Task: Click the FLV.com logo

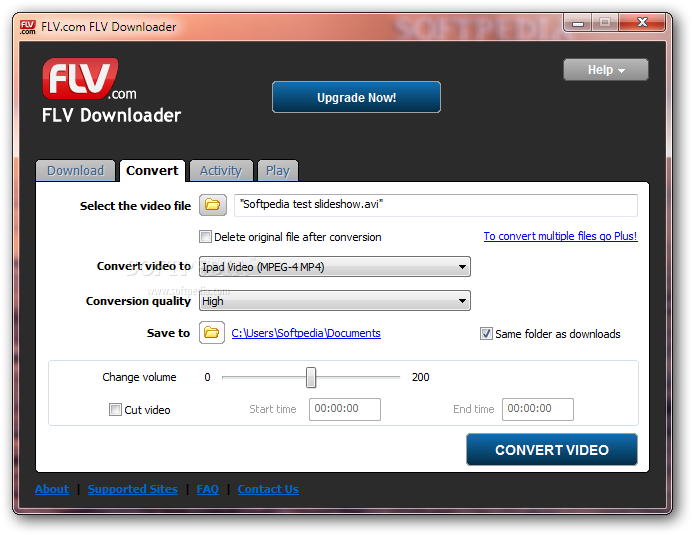Action: coord(89,80)
